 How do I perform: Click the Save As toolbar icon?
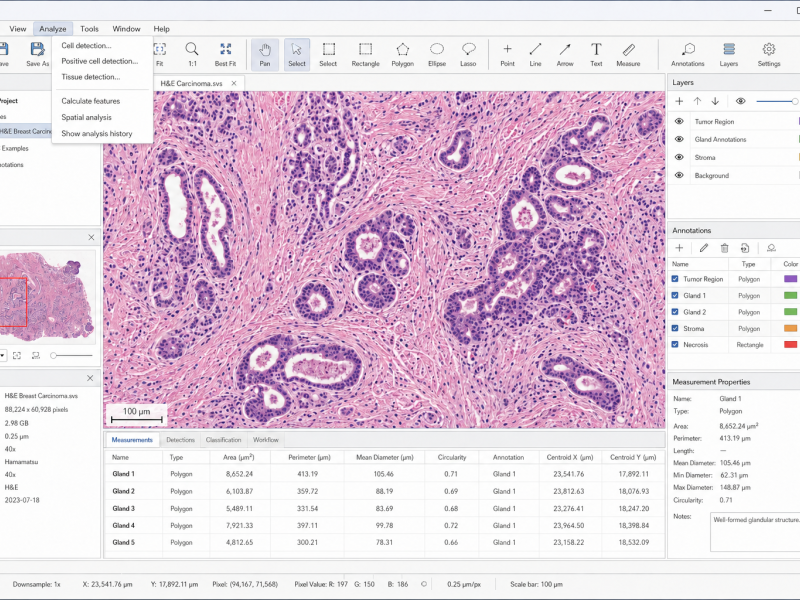[37, 54]
